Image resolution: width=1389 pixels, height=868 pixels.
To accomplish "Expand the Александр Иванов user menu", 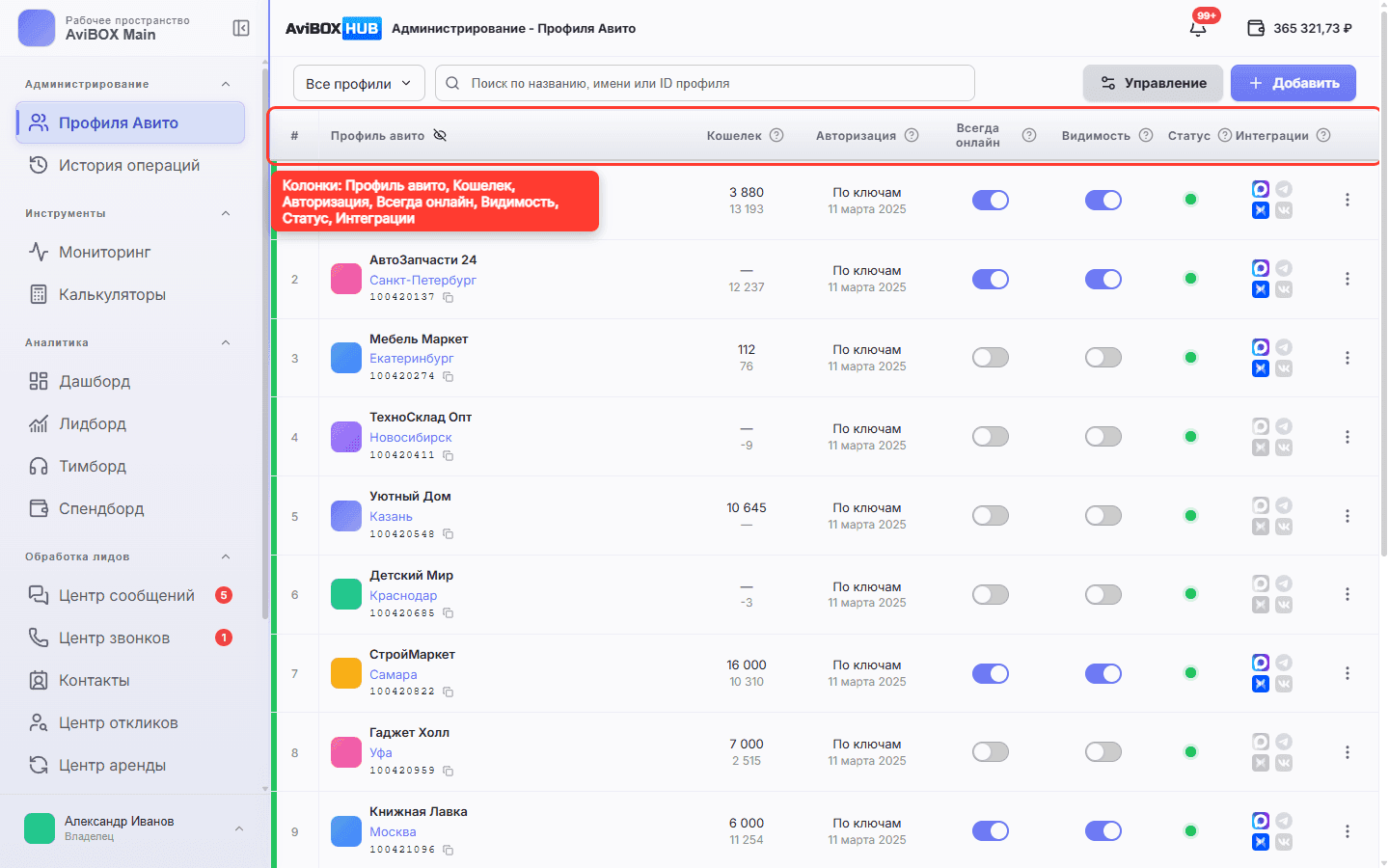I will (239, 828).
